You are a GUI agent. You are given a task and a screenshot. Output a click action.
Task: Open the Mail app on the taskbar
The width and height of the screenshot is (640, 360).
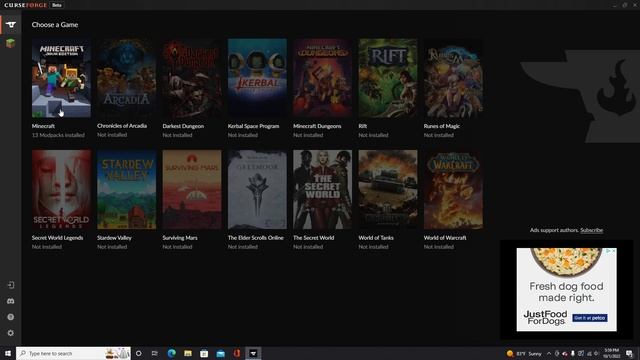220,353
